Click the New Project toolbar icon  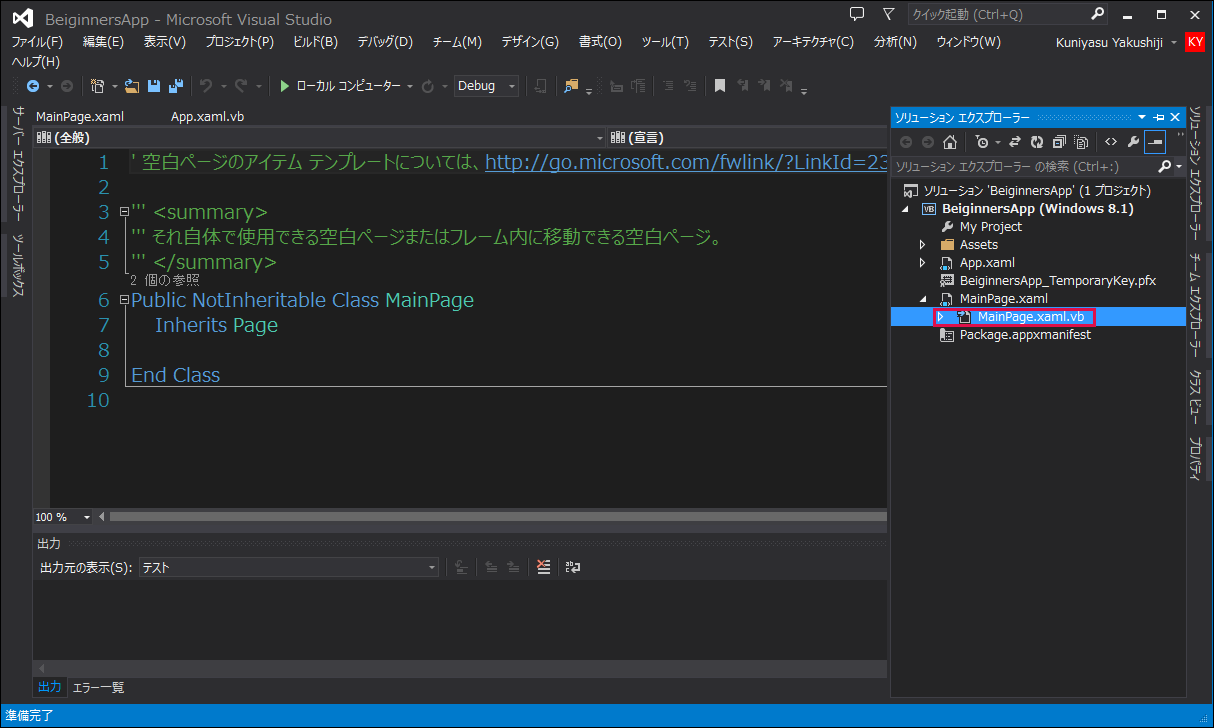click(97, 86)
